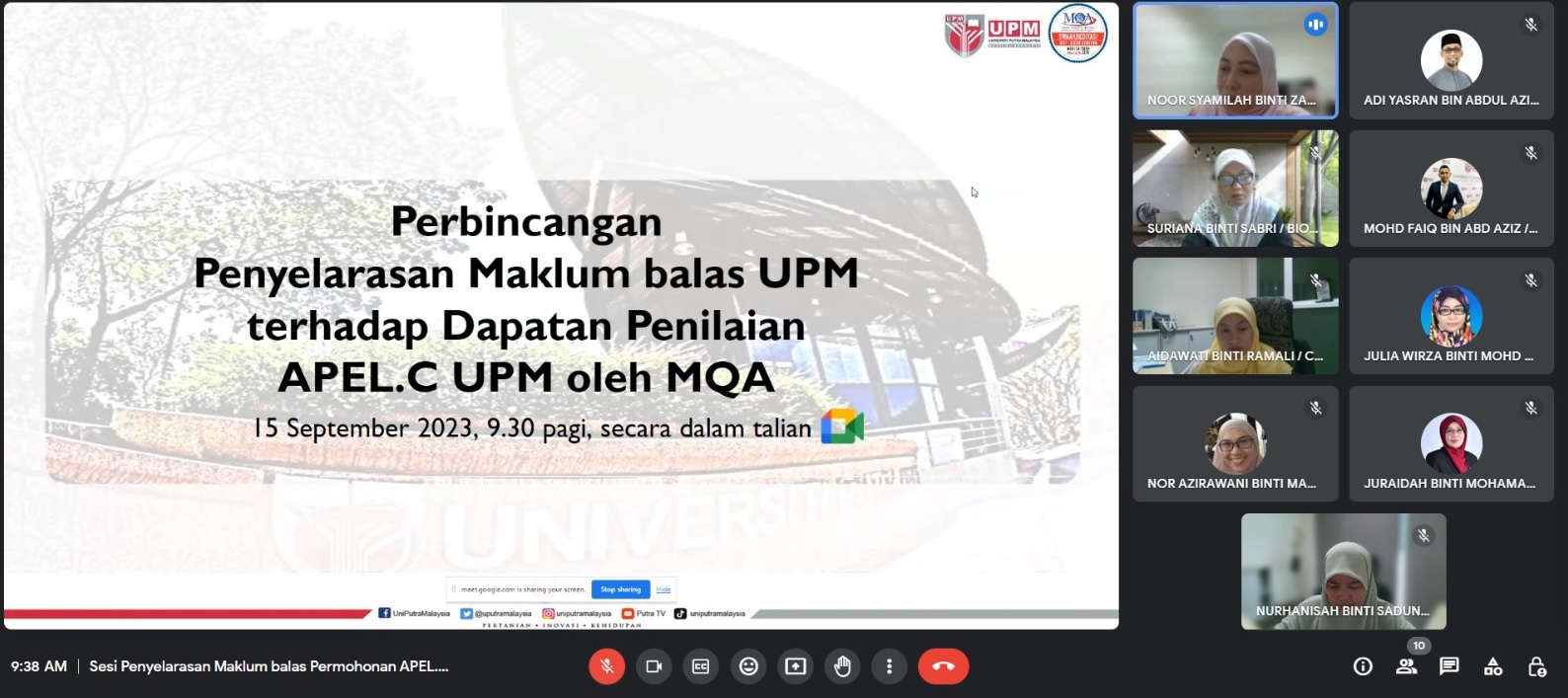
Task: Click muted mic icon on Adi Yasran tile
Action: [x=1531, y=25]
